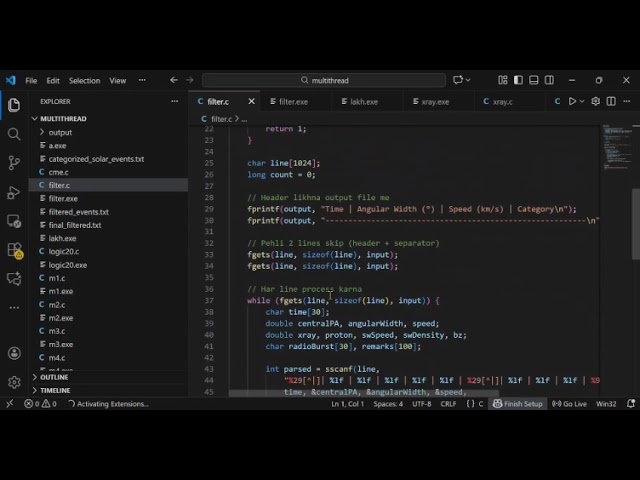640x480 pixels.
Task: Open the Run and Debug view
Action: 14,192
